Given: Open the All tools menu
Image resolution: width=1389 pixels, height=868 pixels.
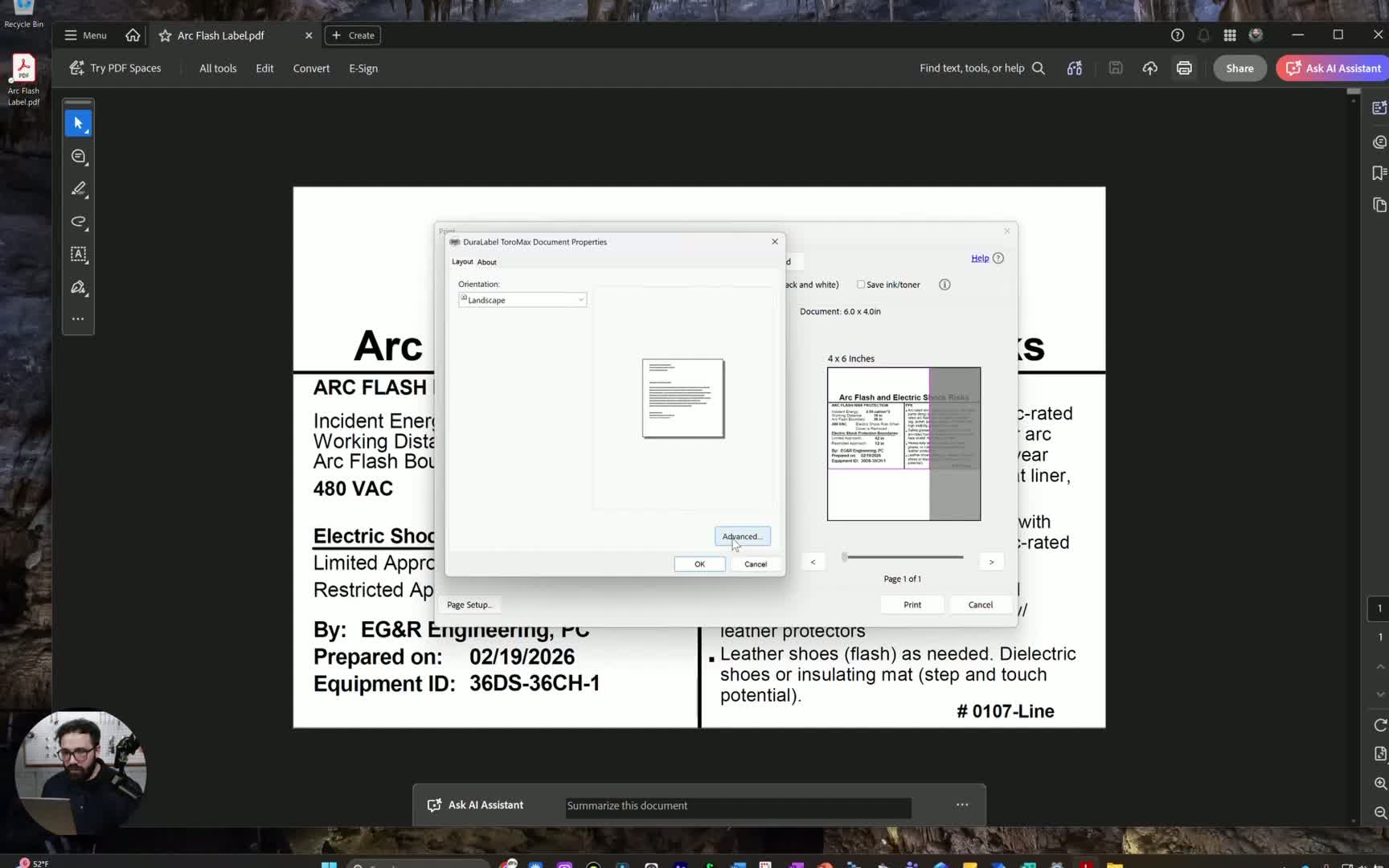Looking at the screenshot, I should (218, 68).
